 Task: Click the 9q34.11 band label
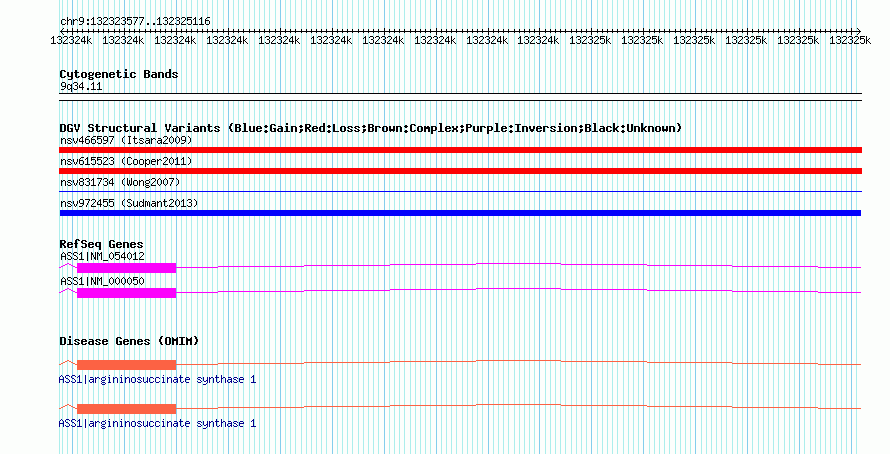coord(81,86)
